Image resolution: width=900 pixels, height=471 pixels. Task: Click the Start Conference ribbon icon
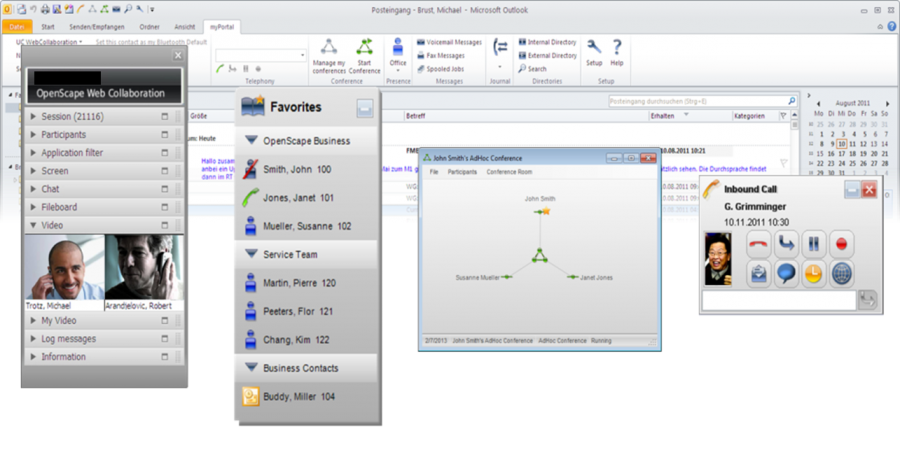[x=364, y=56]
